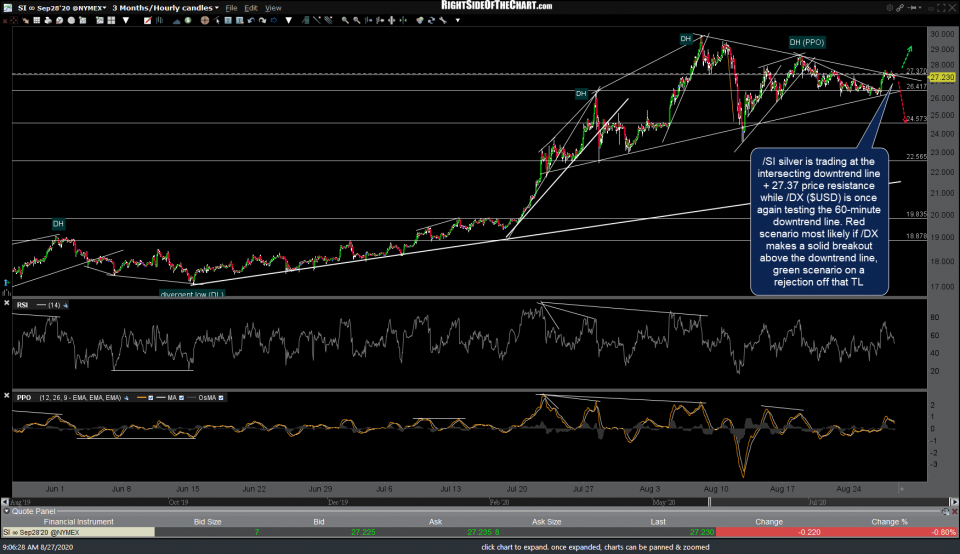Click the time-range scrollbar below the chart
The height and width of the screenshot is (554, 960).
(450, 490)
